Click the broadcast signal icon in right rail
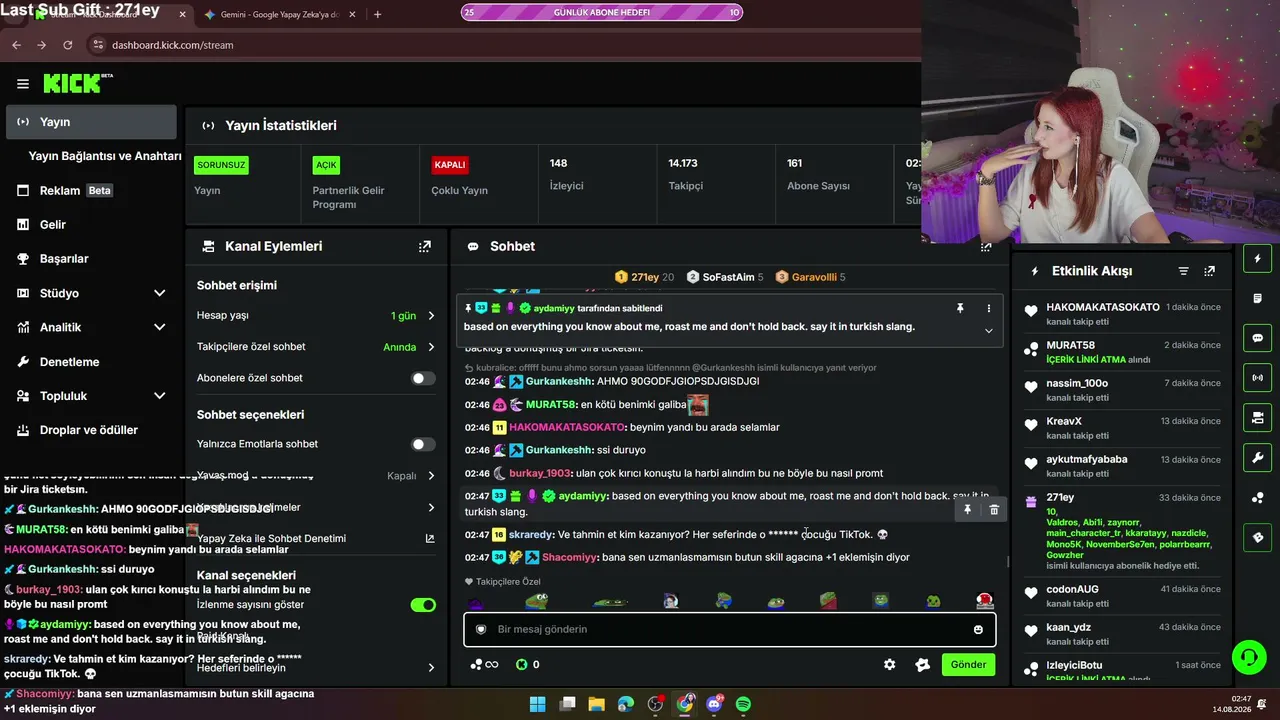The width and height of the screenshot is (1280, 720). tap(1257, 378)
